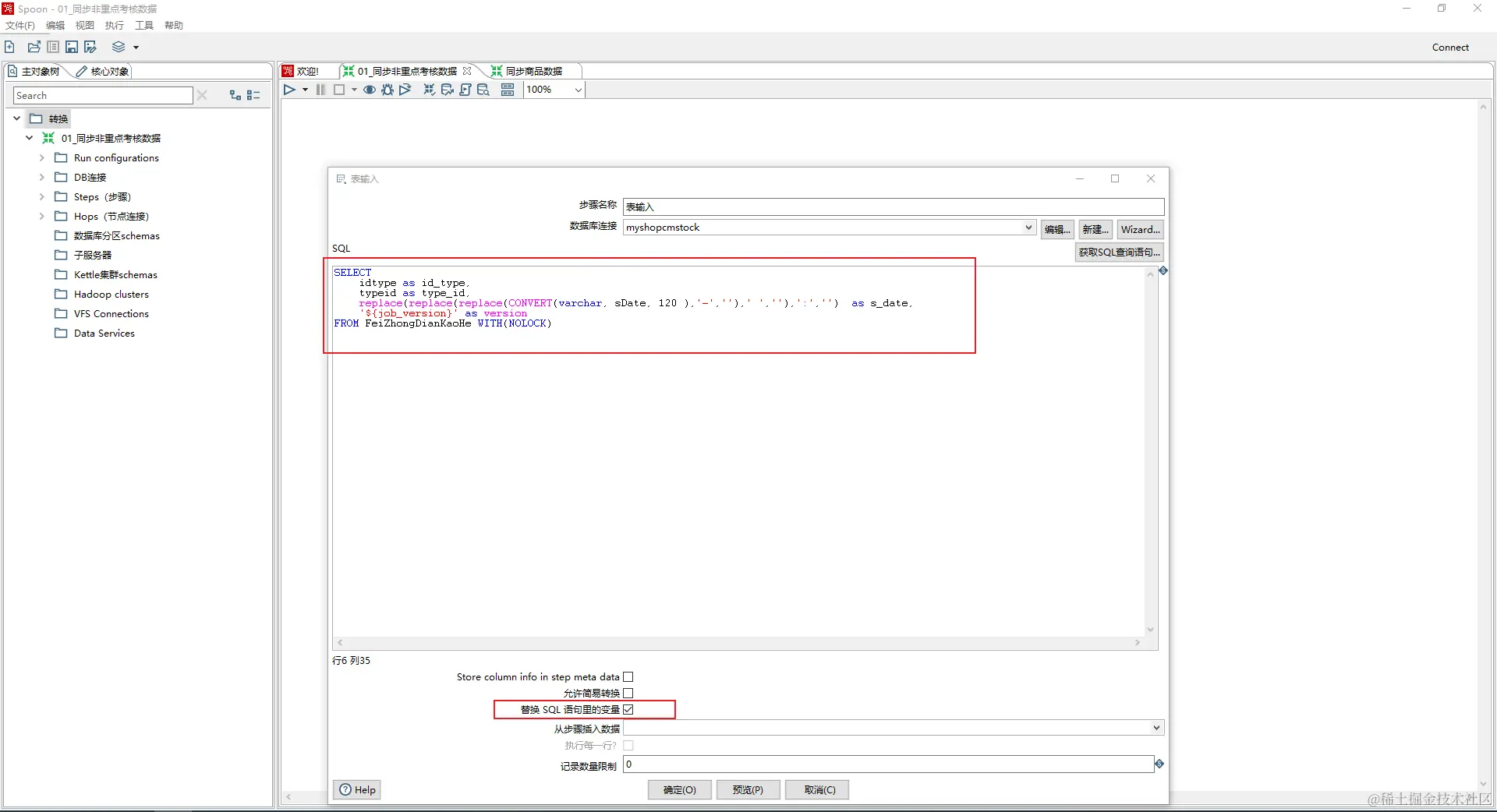This screenshot has height=812, width=1497.
Task: Click the Open file icon
Action: click(x=34, y=47)
